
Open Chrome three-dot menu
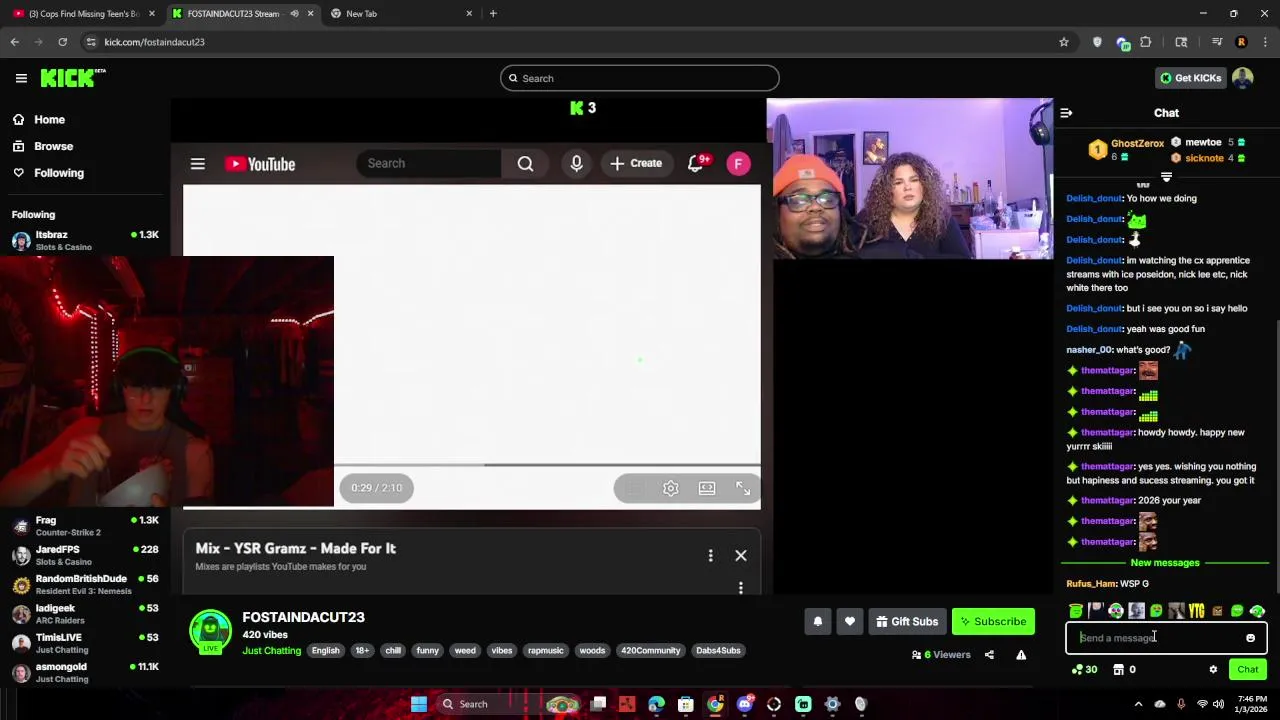coord(1265,42)
